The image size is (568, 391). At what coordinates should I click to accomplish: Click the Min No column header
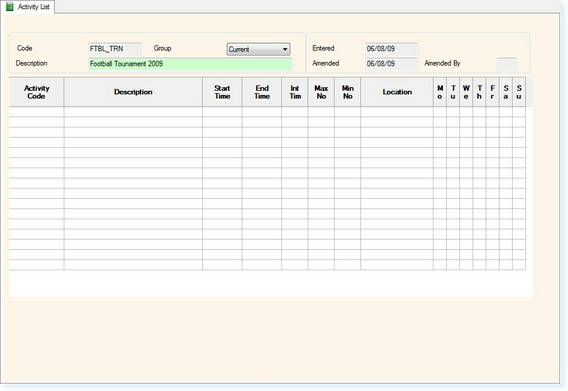click(347, 92)
